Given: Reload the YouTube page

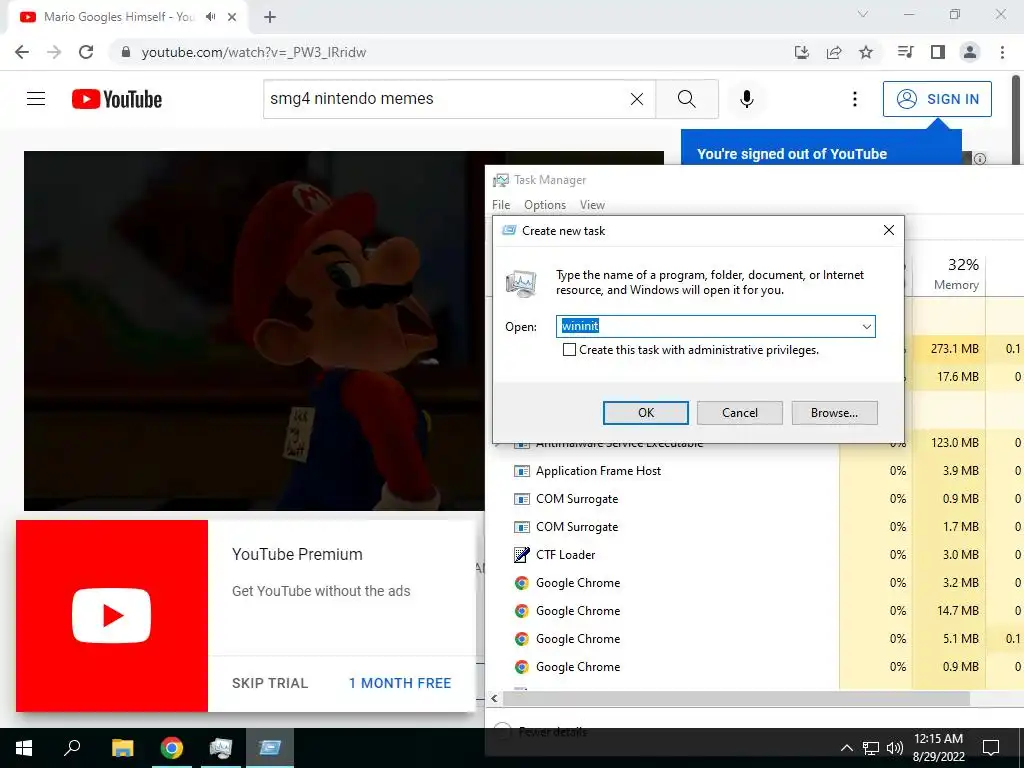Looking at the screenshot, I should coord(86,52).
